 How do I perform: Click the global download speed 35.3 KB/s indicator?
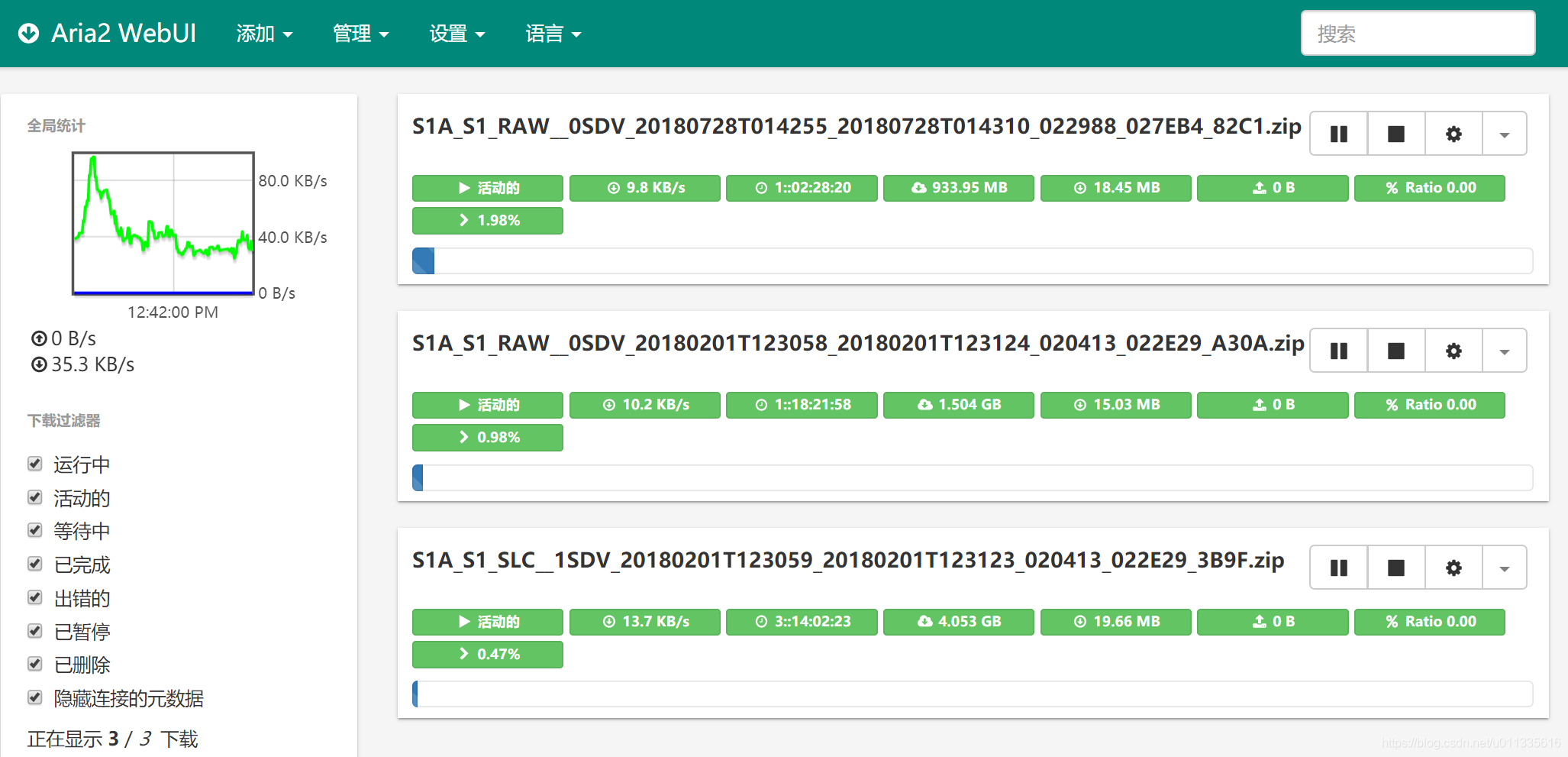pos(82,364)
